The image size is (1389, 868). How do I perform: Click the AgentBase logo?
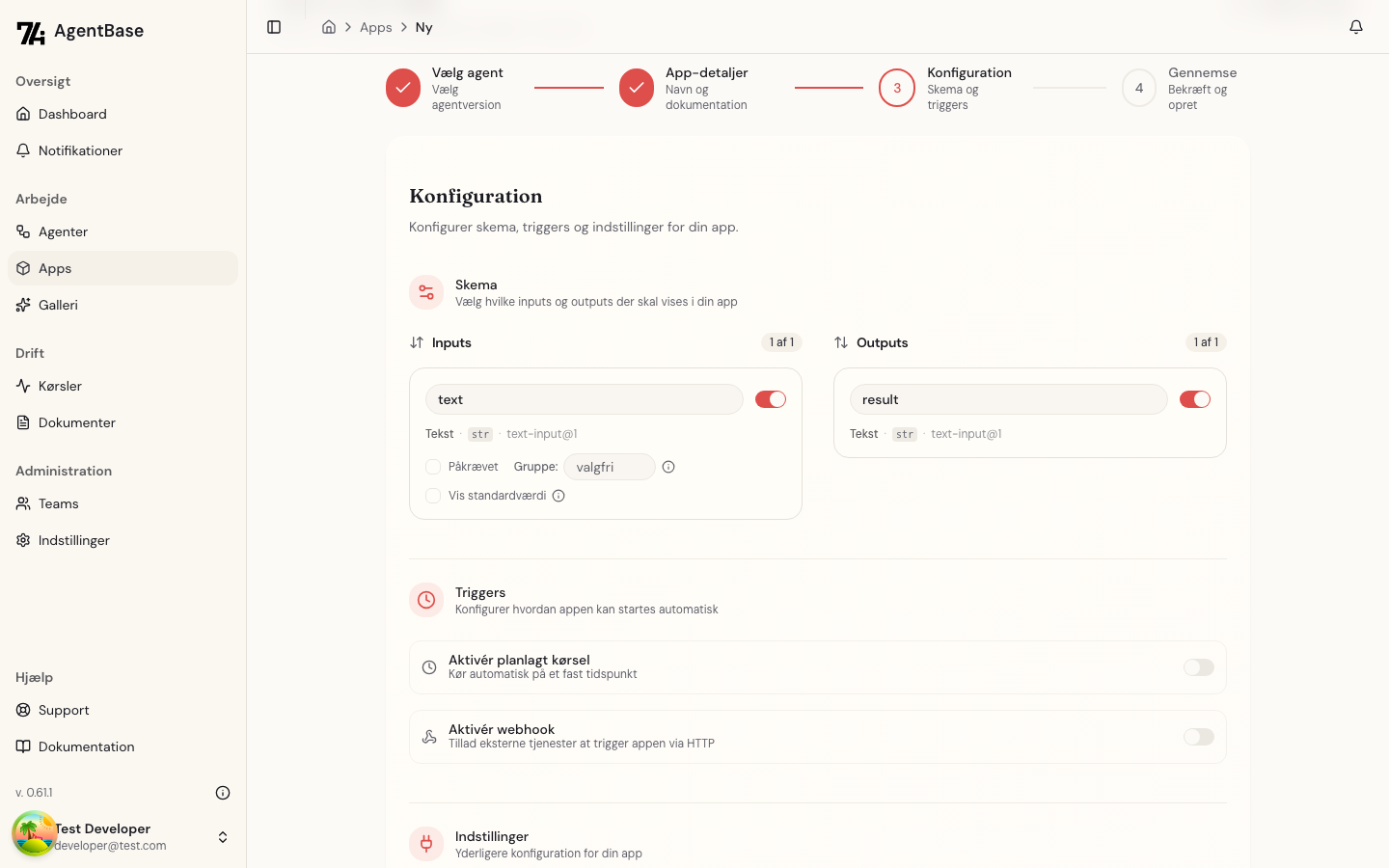coord(80,32)
